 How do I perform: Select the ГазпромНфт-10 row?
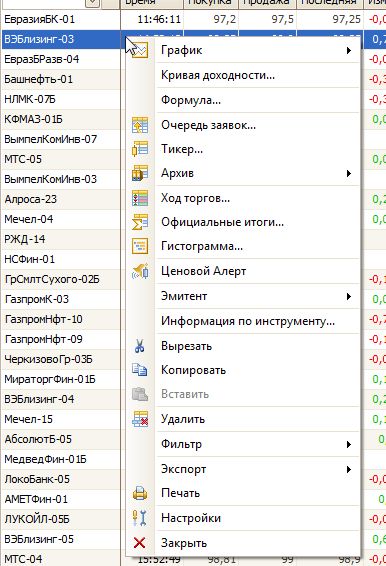click(61, 319)
